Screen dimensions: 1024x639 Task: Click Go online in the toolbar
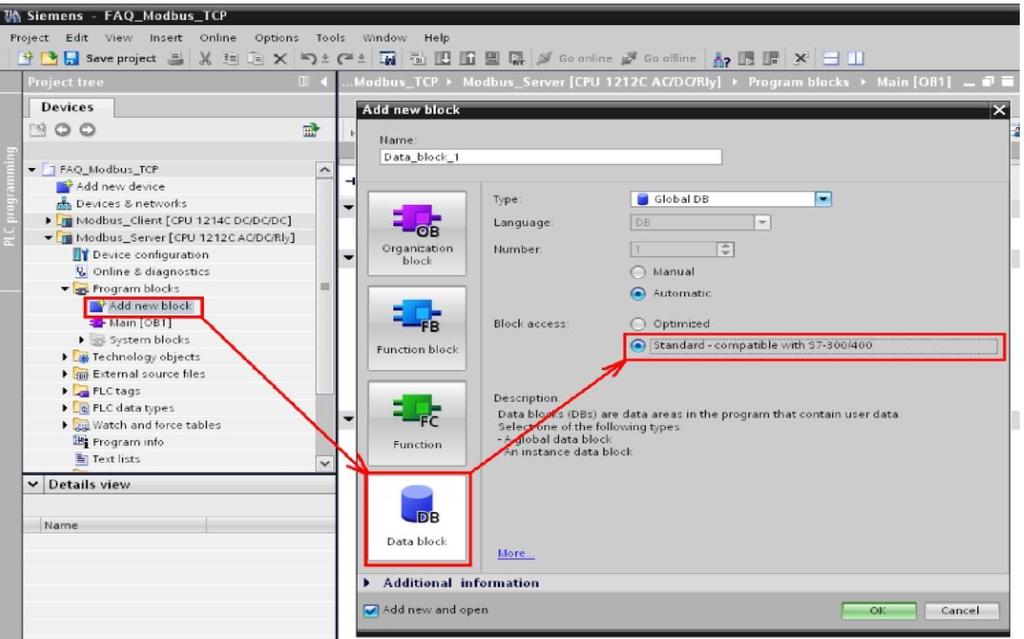coord(575,58)
